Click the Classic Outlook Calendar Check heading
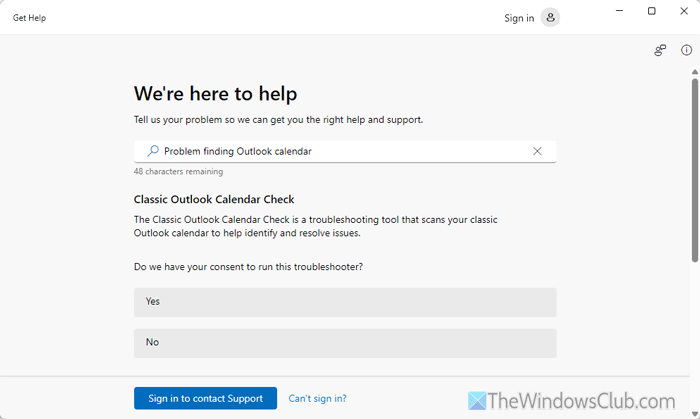 [x=214, y=199]
